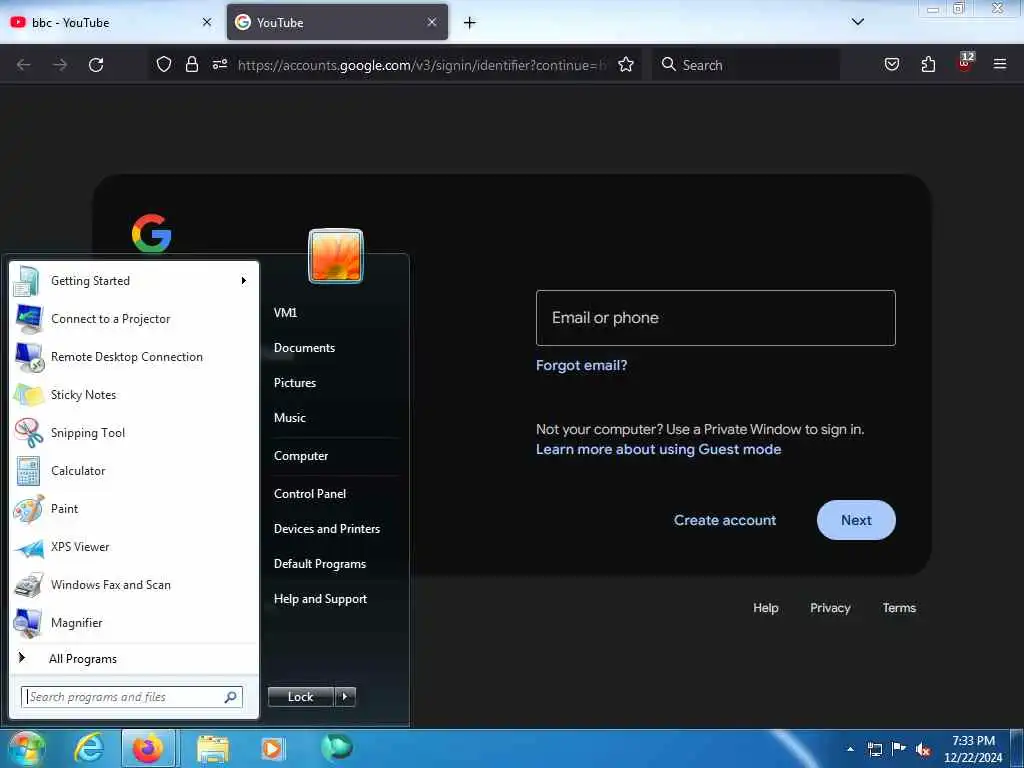Image resolution: width=1024 pixels, height=768 pixels.
Task: Reload the page in Firefox
Action: 96,65
